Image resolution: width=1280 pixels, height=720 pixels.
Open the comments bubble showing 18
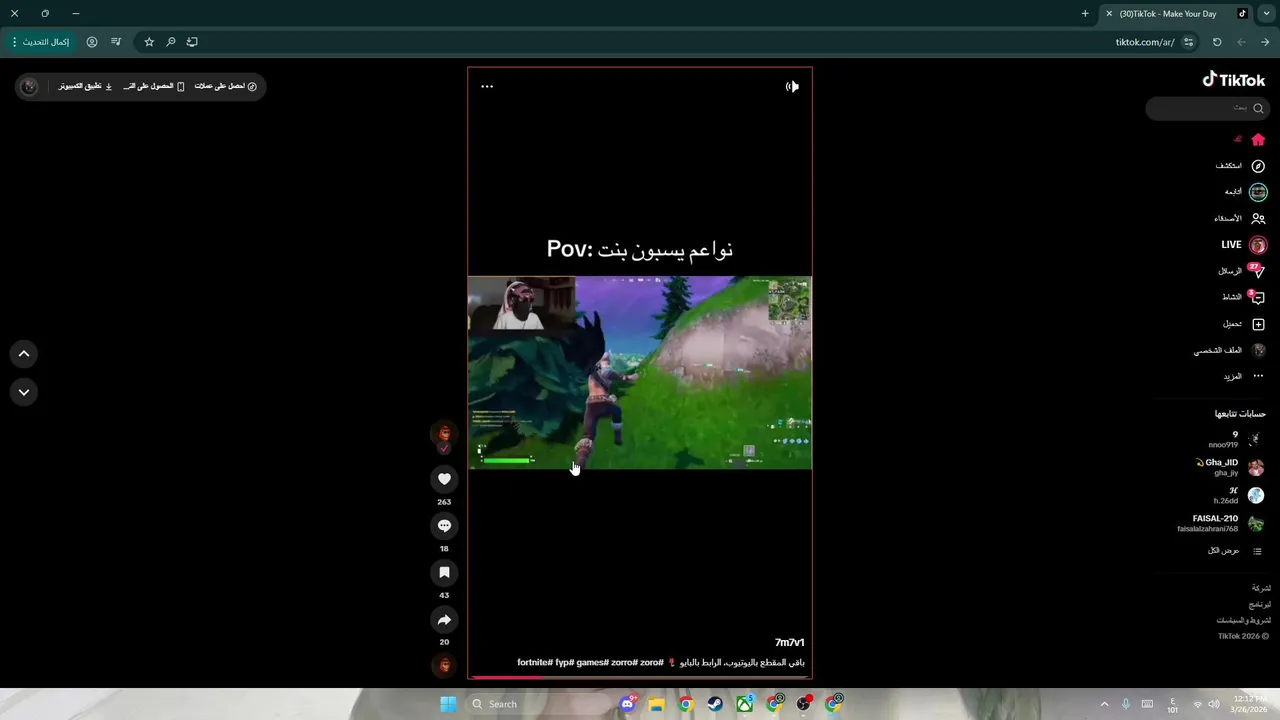coord(445,526)
